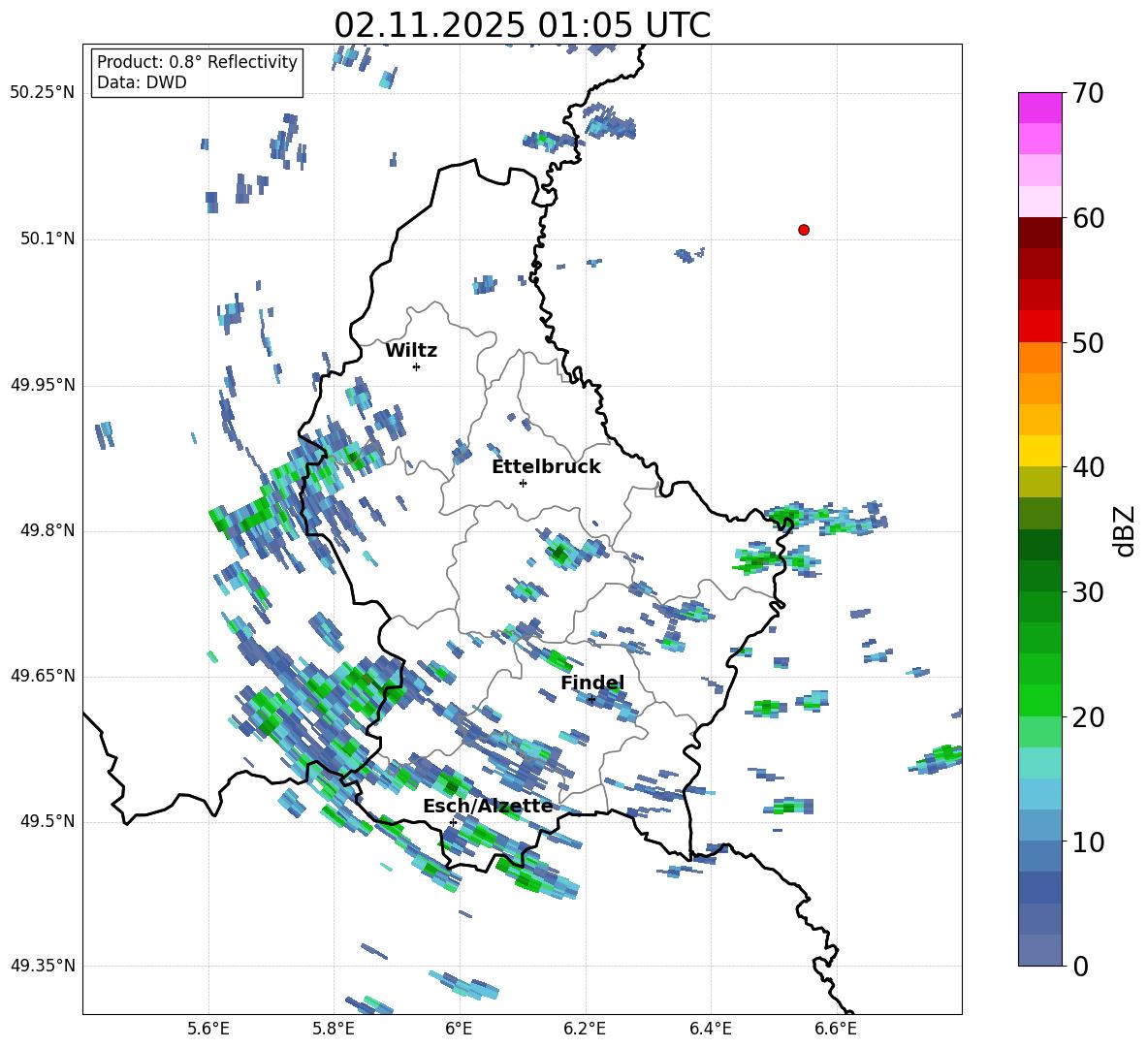Click the 49.65°N latitude label

click(43, 676)
